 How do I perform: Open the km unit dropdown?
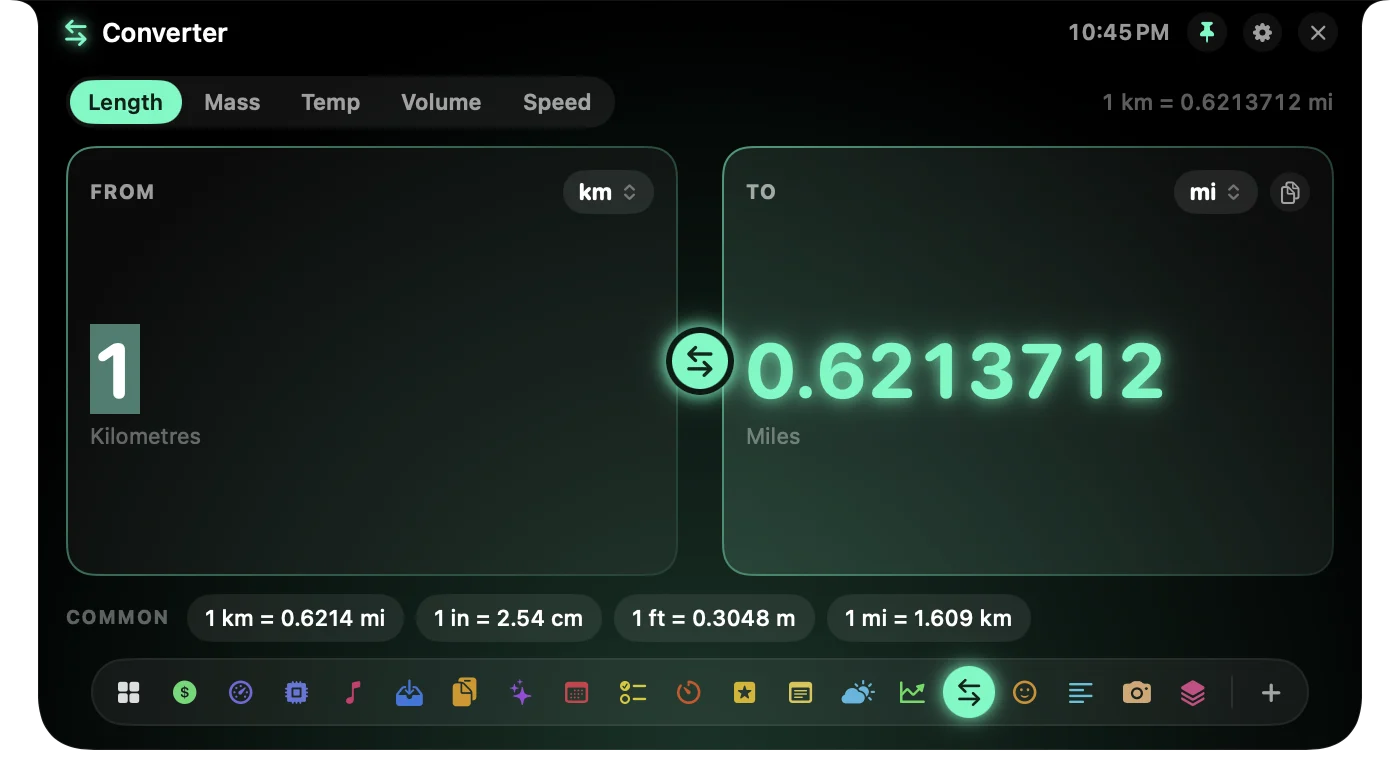coord(608,192)
